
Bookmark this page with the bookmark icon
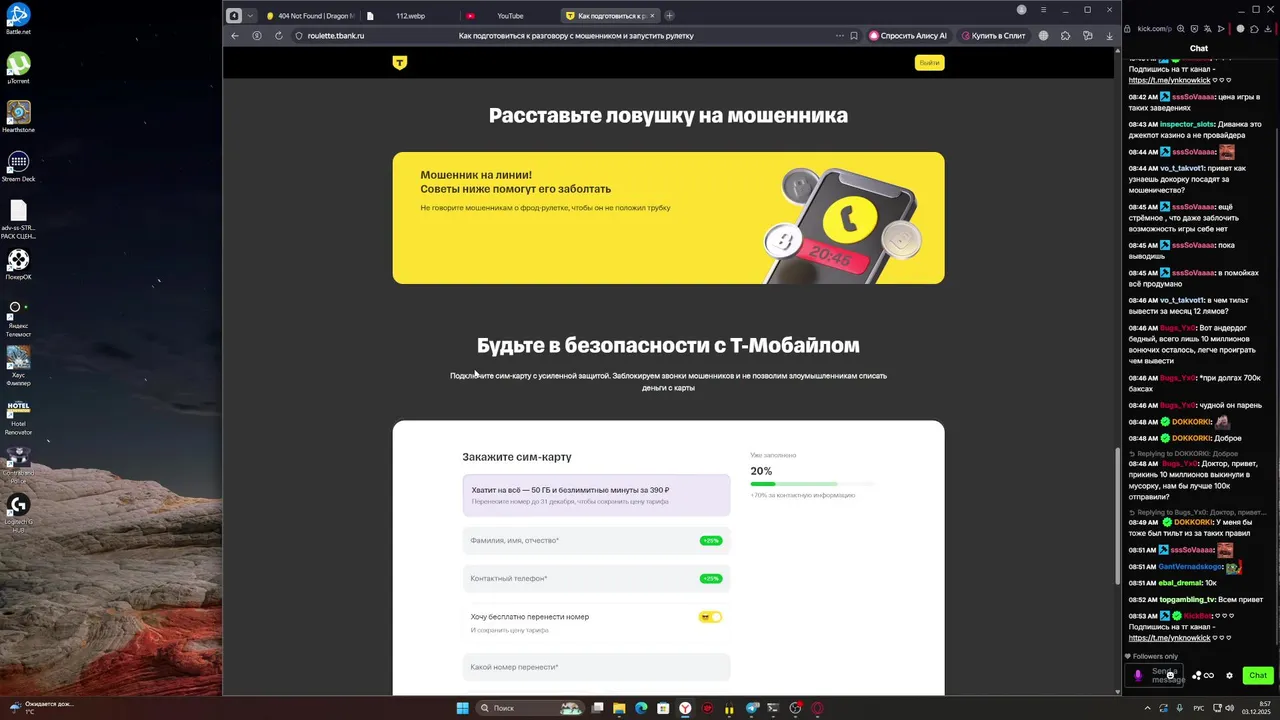[854, 36]
